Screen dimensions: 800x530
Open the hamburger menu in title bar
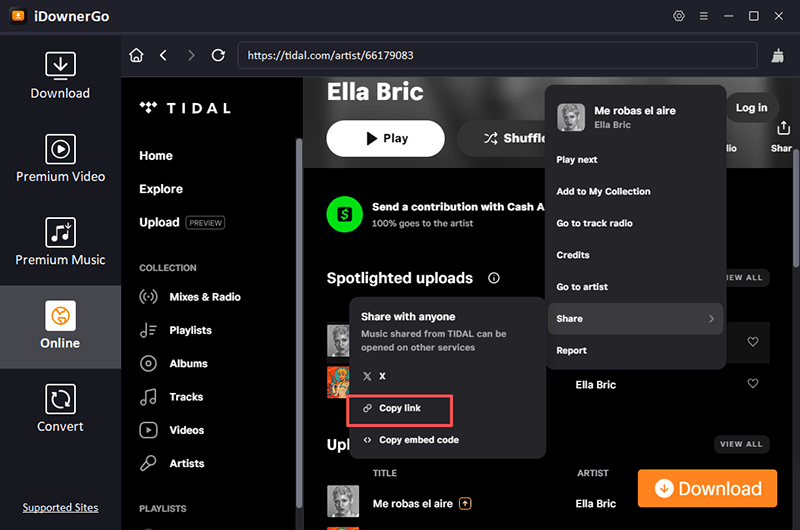coord(704,16)
